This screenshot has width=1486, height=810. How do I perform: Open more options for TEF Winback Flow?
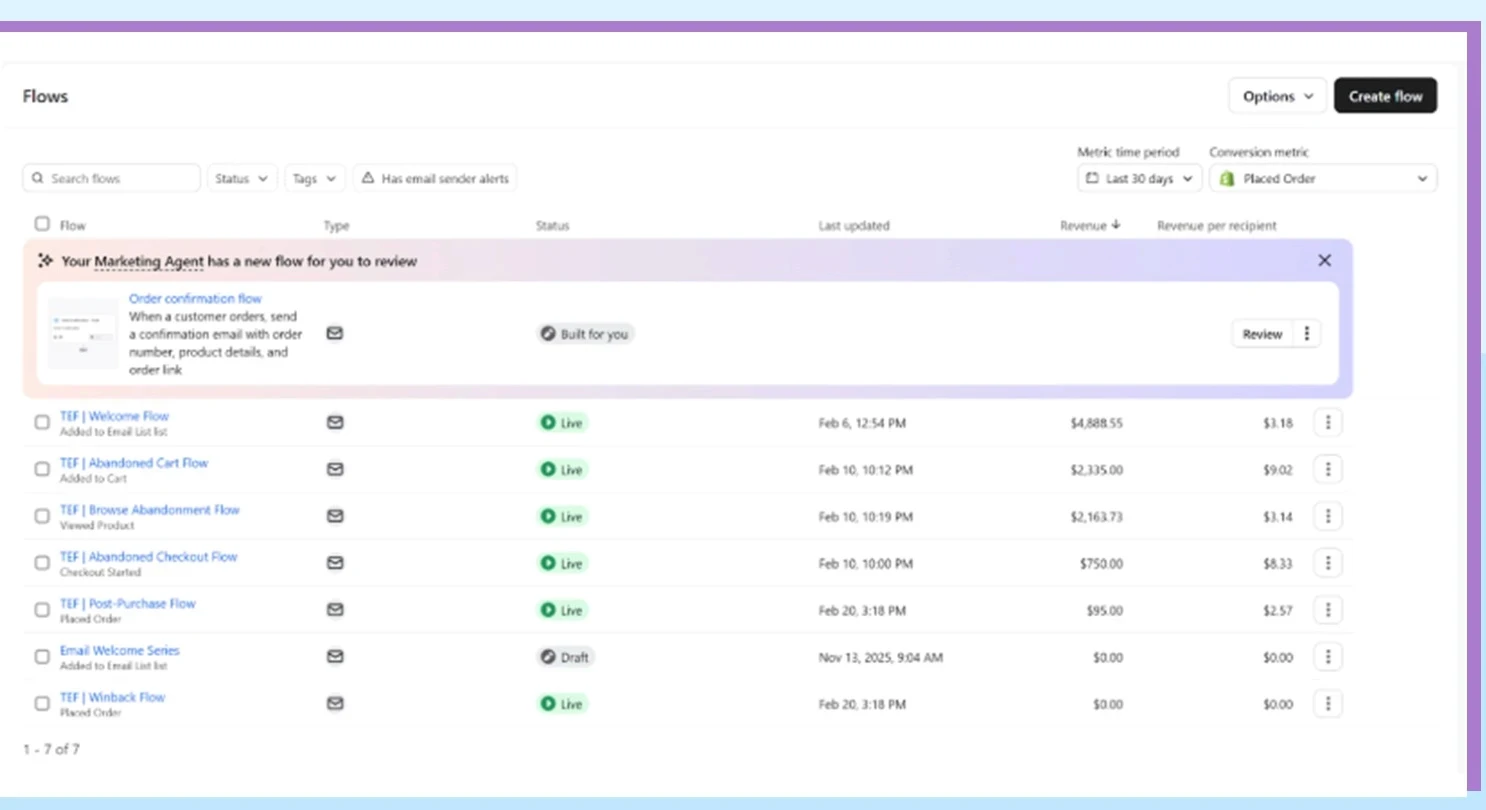1327,704
